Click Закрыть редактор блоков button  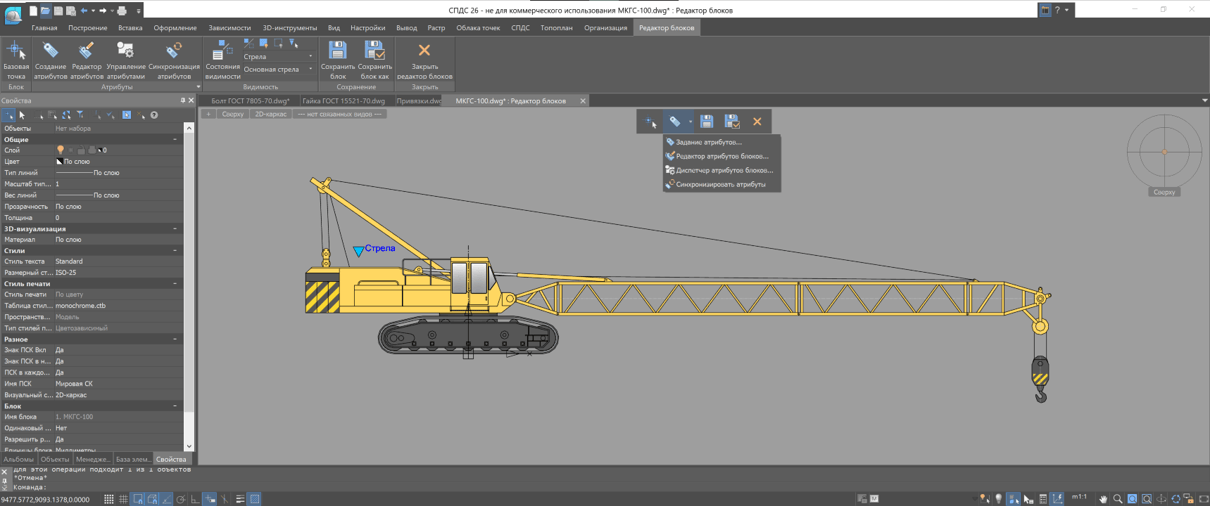[x=424, y=60]
